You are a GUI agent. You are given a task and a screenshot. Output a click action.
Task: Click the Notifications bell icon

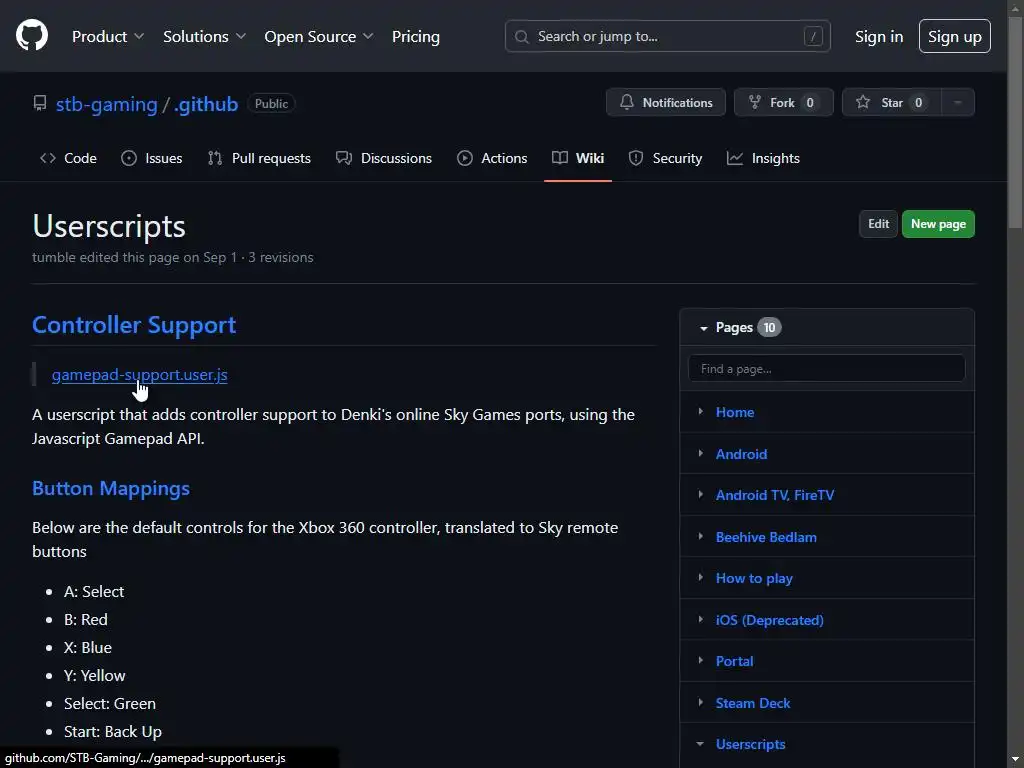(626, 102)
